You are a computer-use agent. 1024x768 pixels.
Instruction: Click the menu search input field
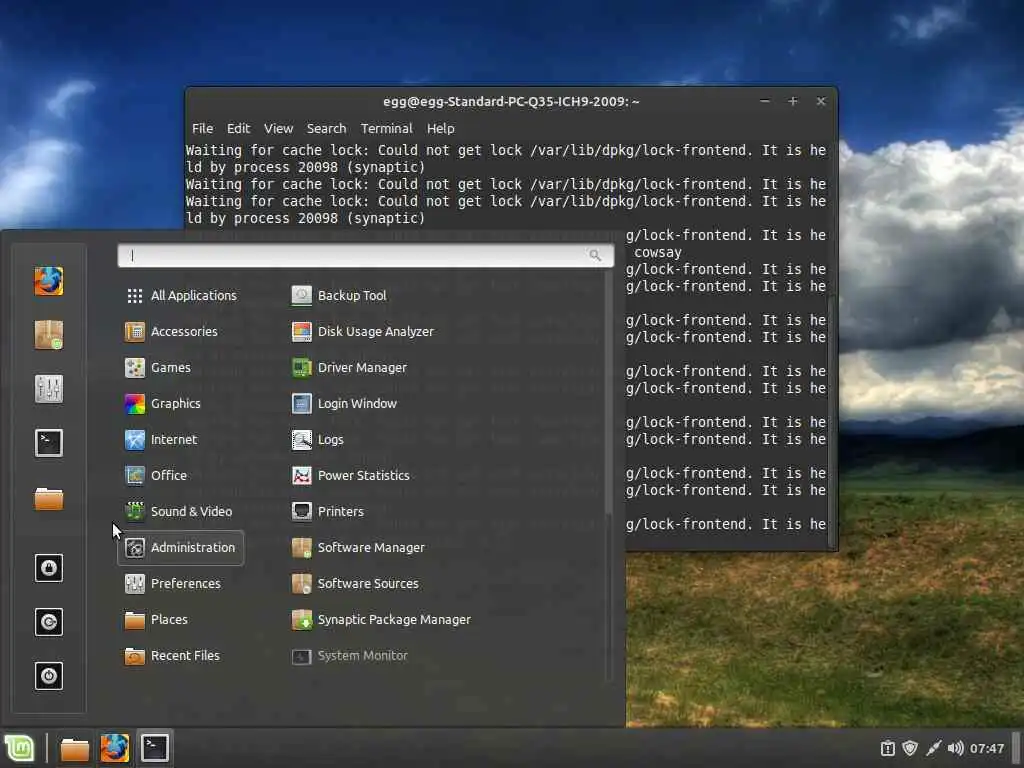pos(366,255)
